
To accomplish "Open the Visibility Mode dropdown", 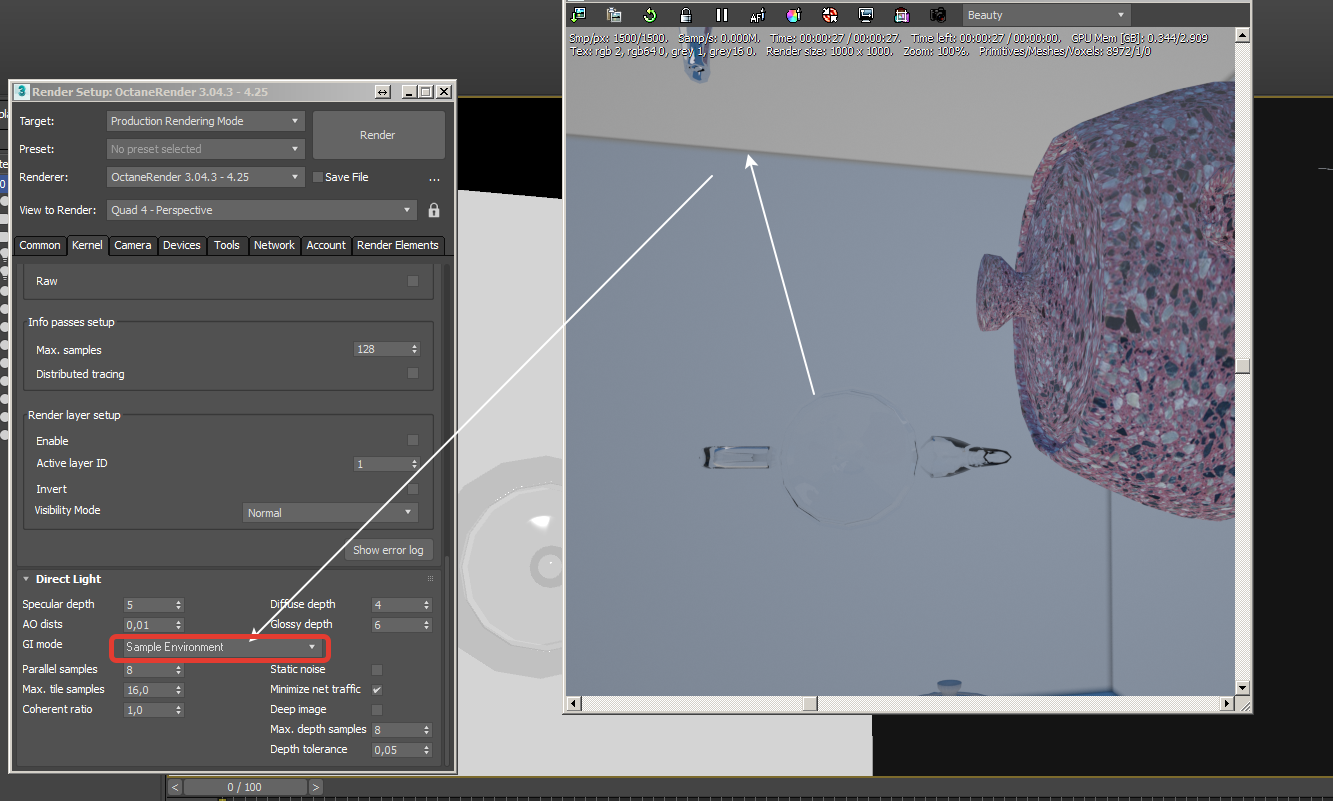I will pos(330,512).
